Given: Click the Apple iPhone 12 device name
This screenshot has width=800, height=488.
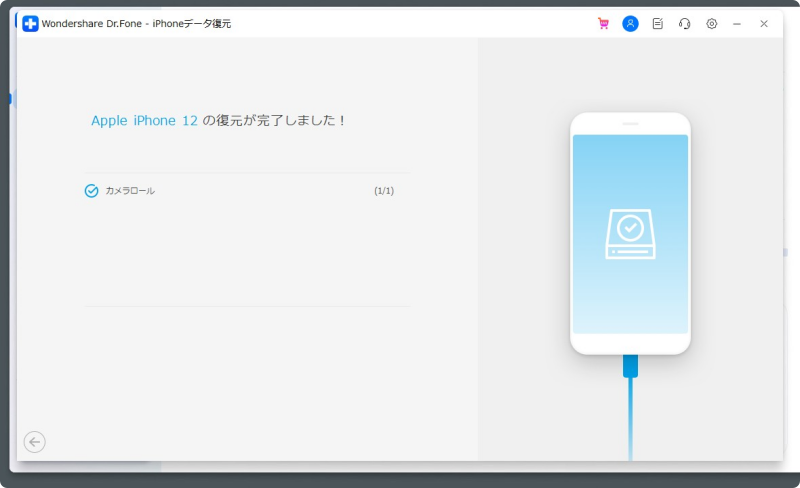Looking at the screenshot, I should click(x=144, y=120).
